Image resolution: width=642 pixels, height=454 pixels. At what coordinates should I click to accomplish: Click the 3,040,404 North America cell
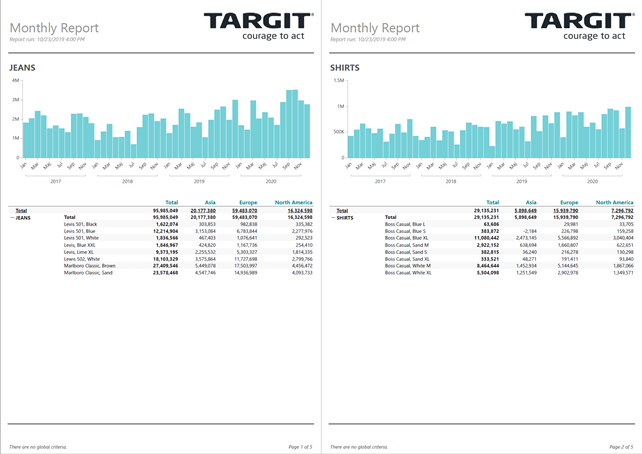[623, 238]
